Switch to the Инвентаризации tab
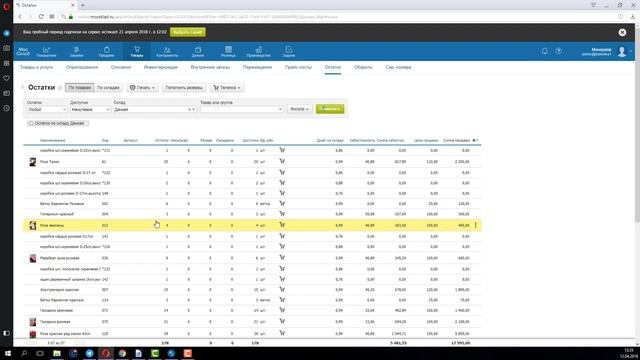The height and width of the screenshot is (360, 640). 161,67
